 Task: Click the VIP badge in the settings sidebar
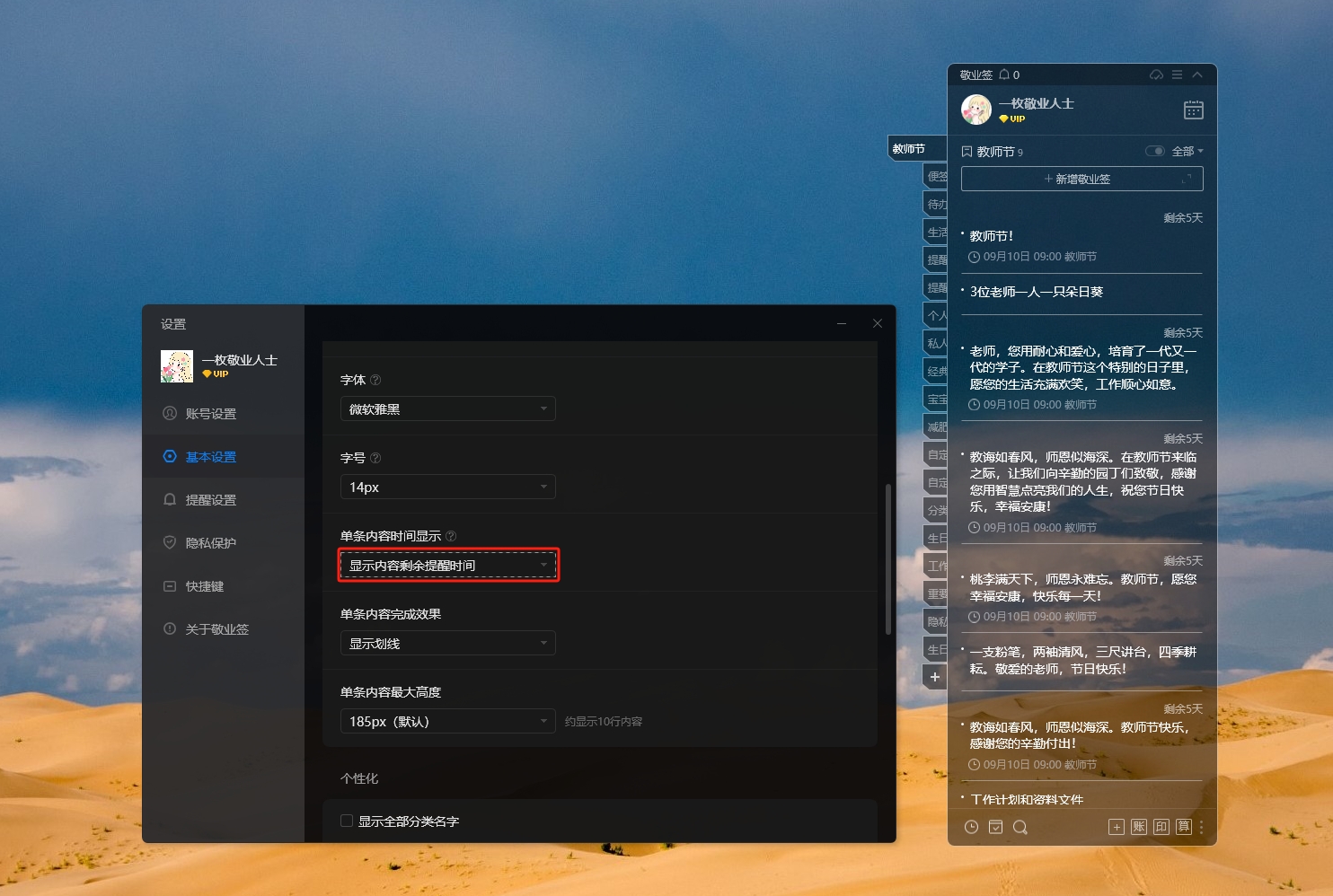pyautogui.click(x=216, y=374)
